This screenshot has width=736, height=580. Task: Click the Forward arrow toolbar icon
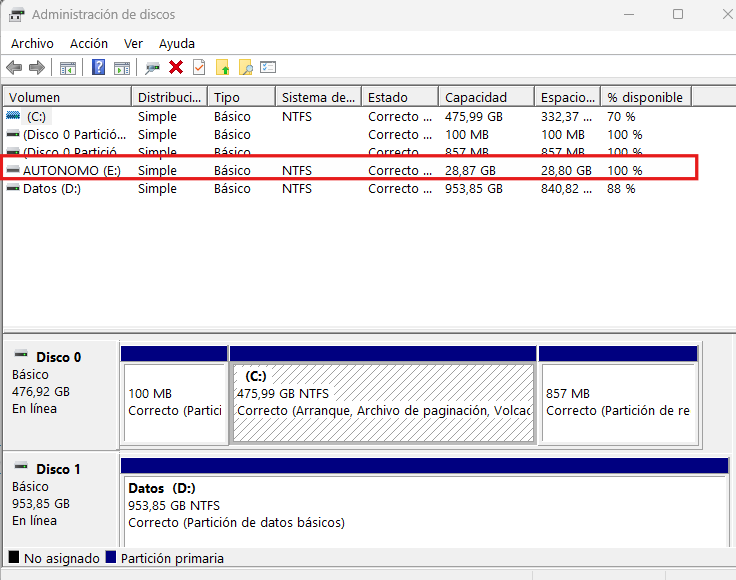[37, 68]
